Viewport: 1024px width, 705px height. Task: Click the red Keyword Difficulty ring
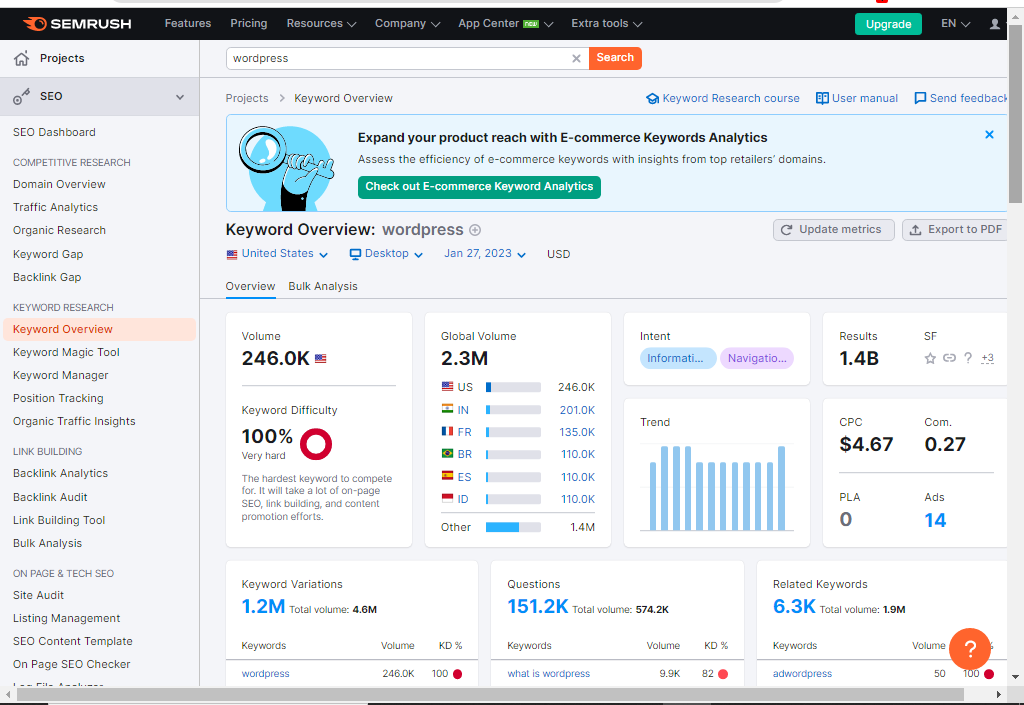pyautogui.click(x=316, y=444)
